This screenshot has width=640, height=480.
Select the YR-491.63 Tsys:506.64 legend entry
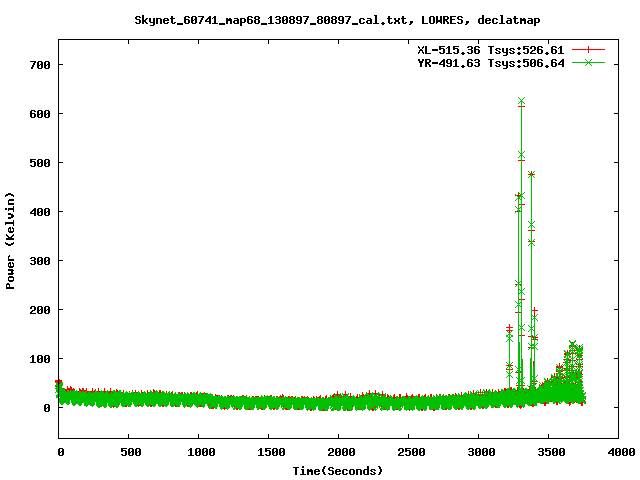pos(491,63)
